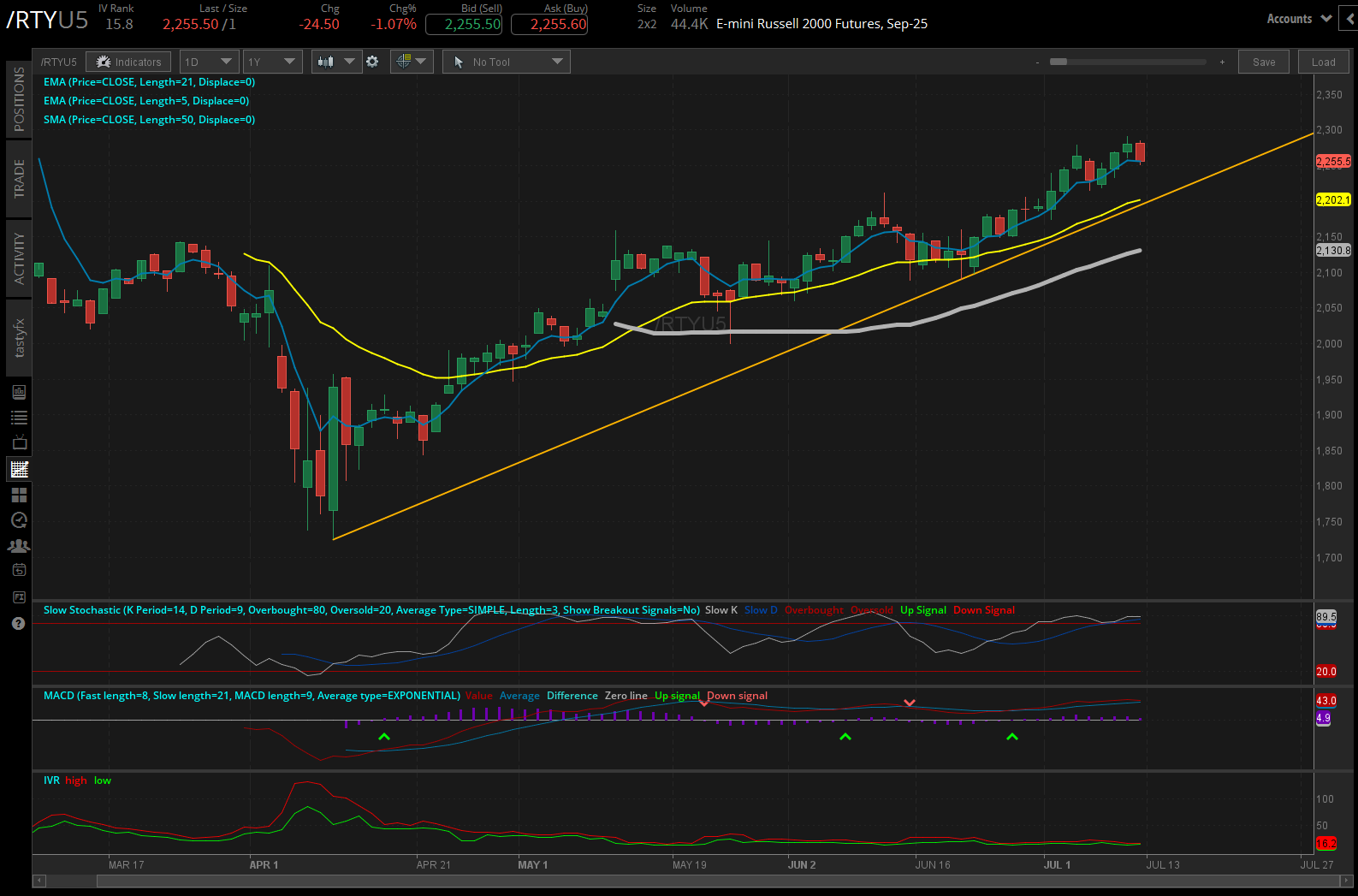1358x896 pixels.
Task: Click the Indicators button
Action: pyautogui.click(x=129, y=62)
